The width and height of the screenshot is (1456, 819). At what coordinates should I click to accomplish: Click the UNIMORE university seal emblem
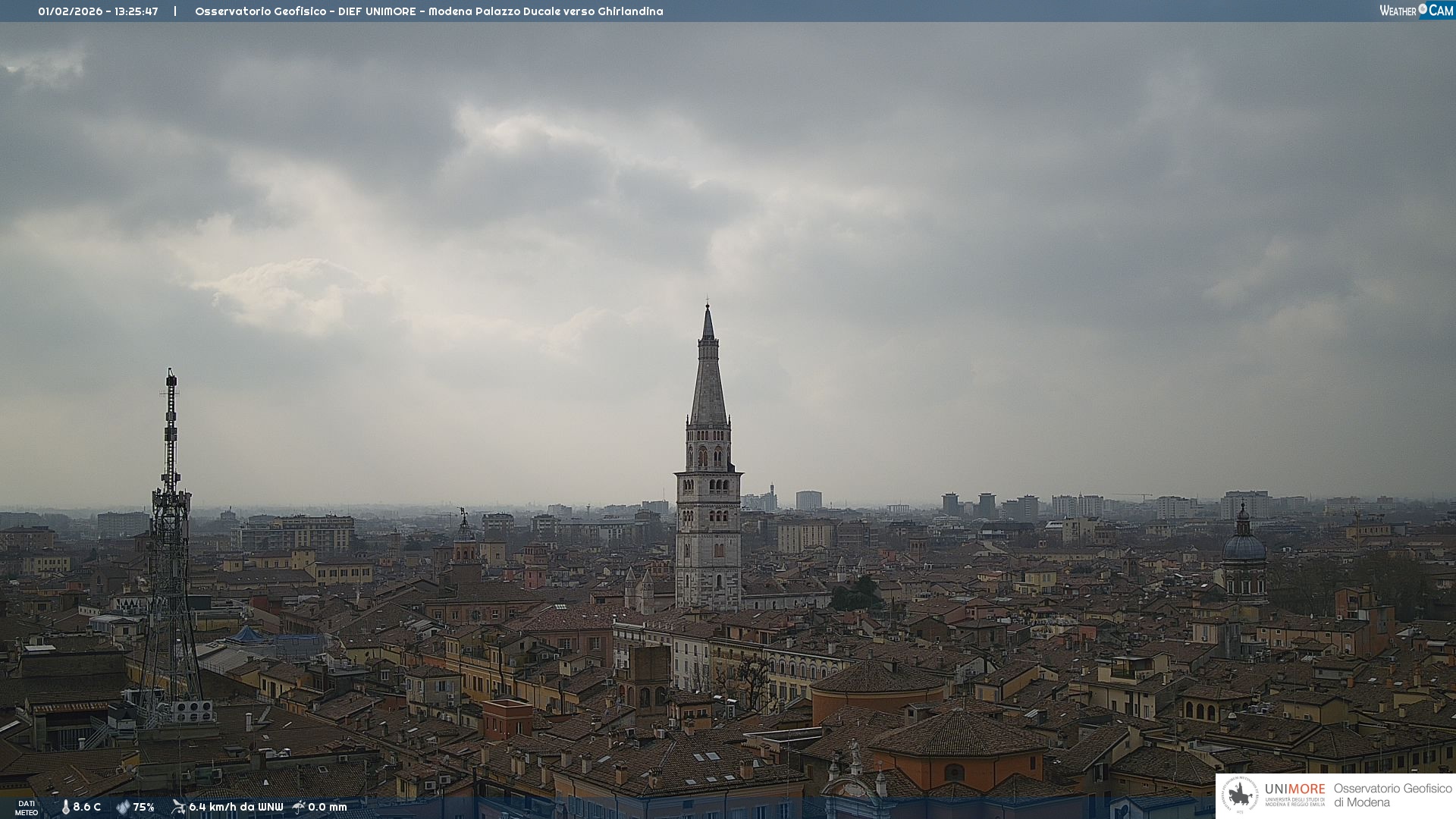(1240, 795)
